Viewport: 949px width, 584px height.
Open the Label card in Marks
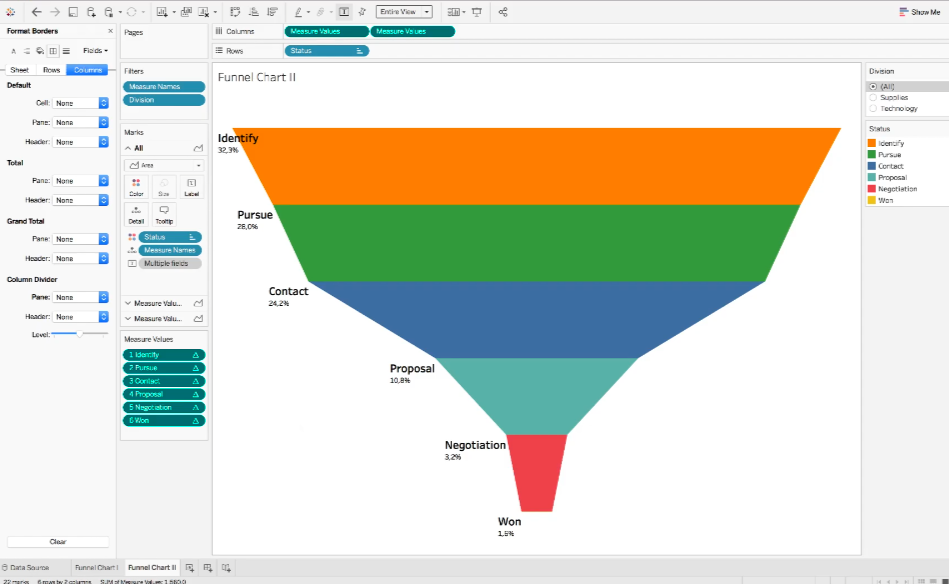pyautogui.click(x=191, y=186)
